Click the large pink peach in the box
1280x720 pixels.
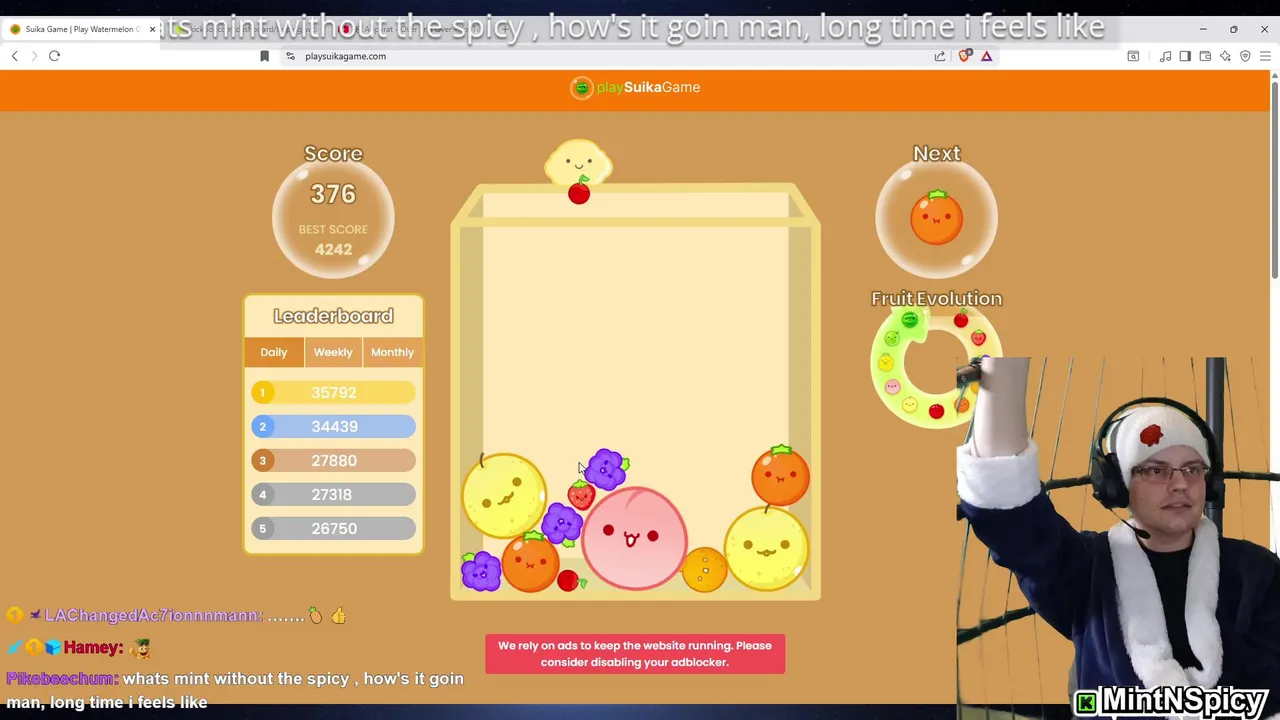634,539
